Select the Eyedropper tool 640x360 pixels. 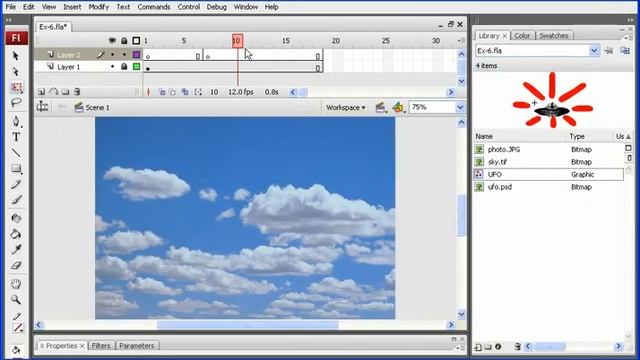[16, 249]
